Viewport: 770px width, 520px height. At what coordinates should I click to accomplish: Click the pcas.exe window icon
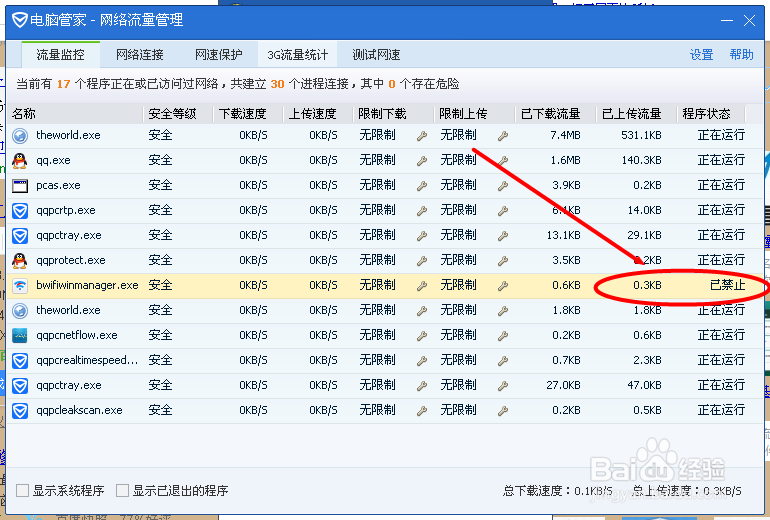pos(20,186)
